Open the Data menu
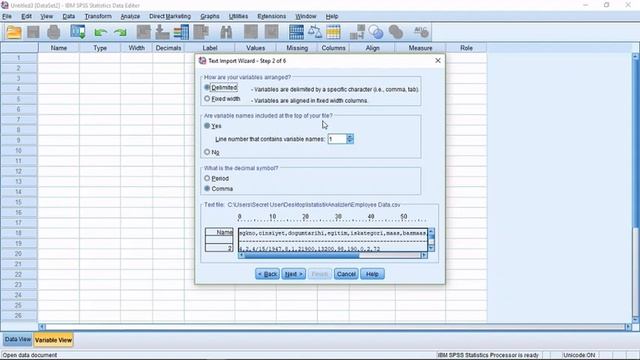640x360 pixels. click(x=69, y=16)
